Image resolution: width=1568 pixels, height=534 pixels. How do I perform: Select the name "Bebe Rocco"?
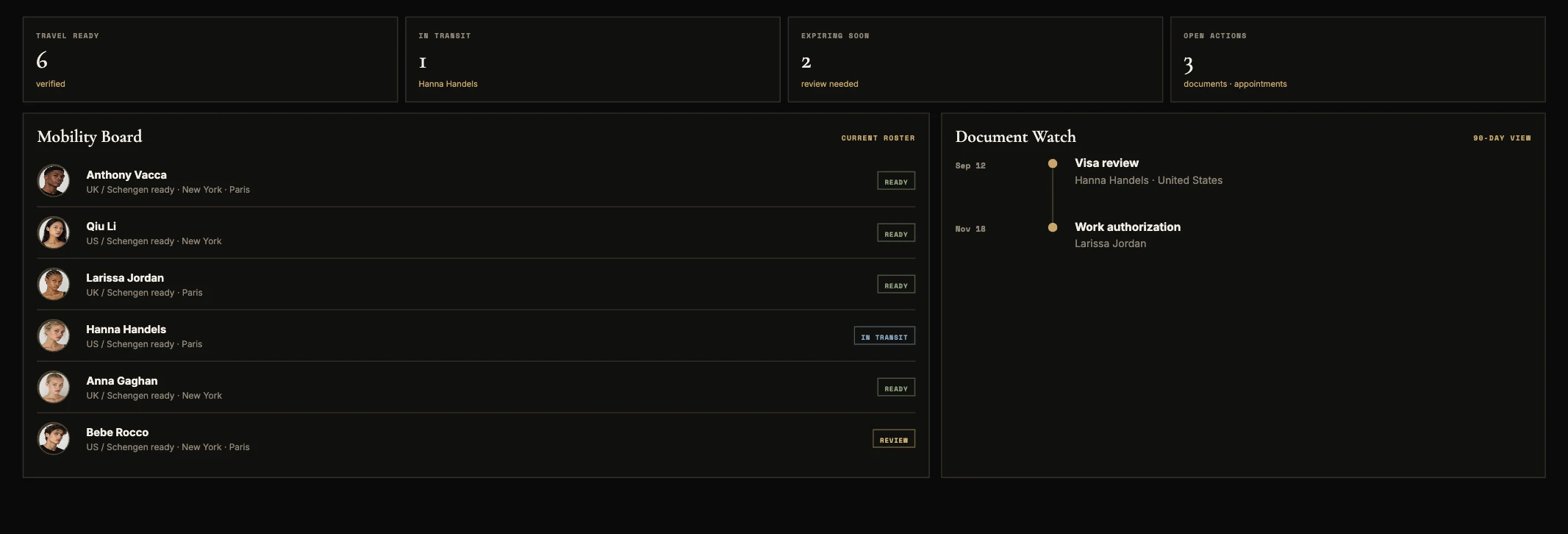coord(118,432)
